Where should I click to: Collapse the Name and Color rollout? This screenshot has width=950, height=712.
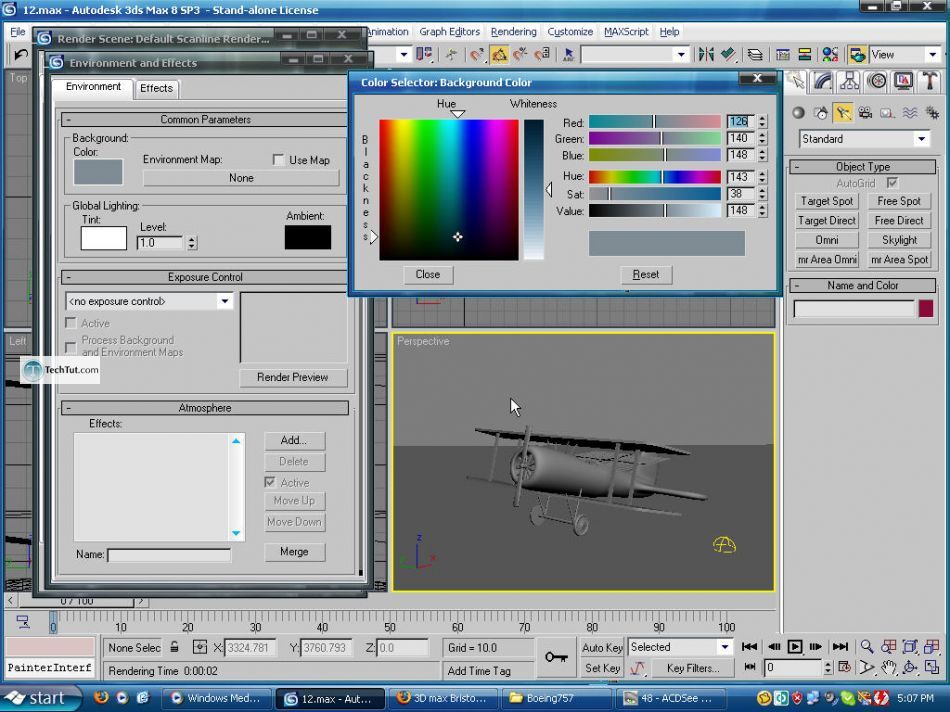[x=863, y=285]
